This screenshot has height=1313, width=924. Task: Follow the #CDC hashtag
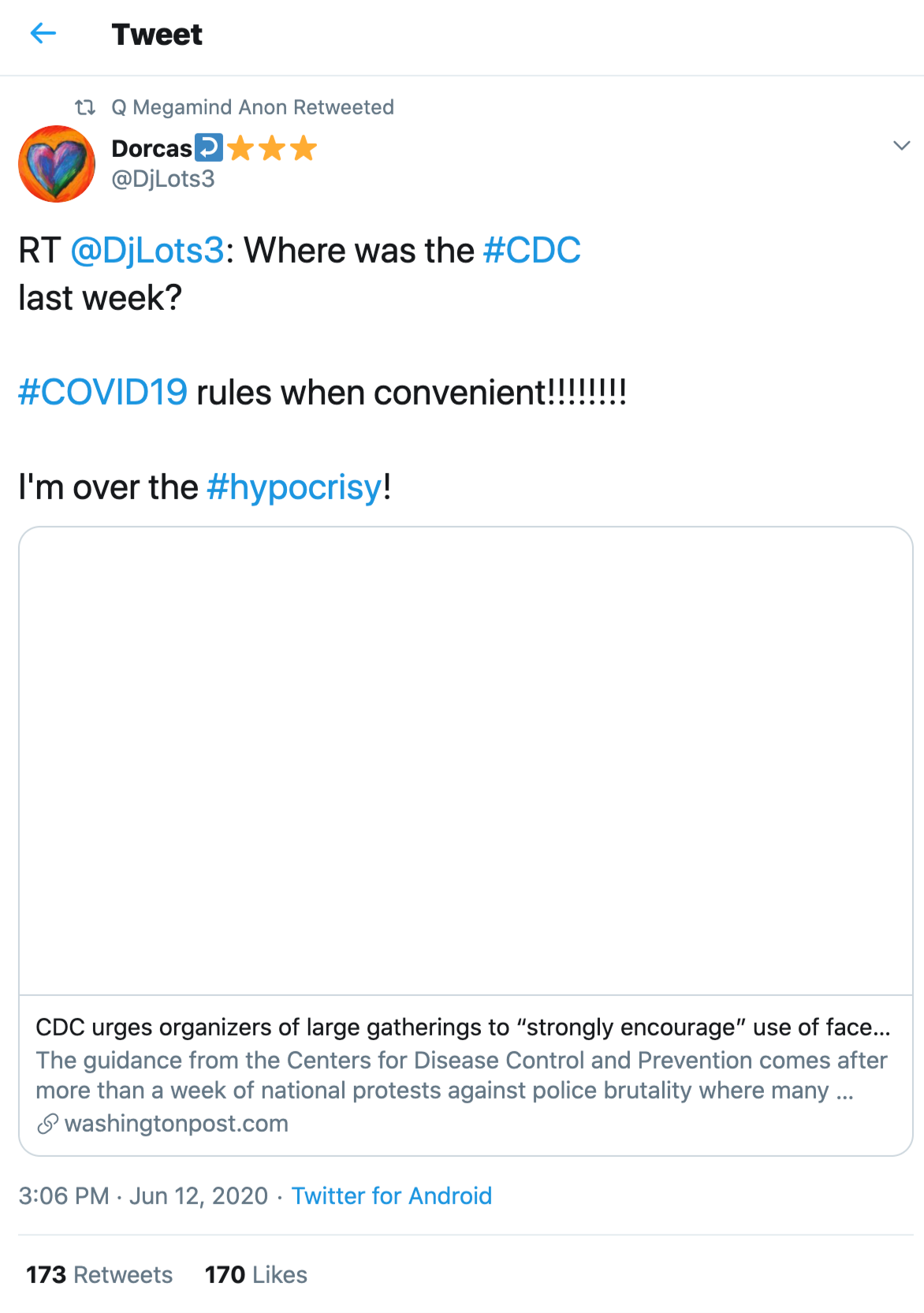pyautogui.click(x=532, y=251)
